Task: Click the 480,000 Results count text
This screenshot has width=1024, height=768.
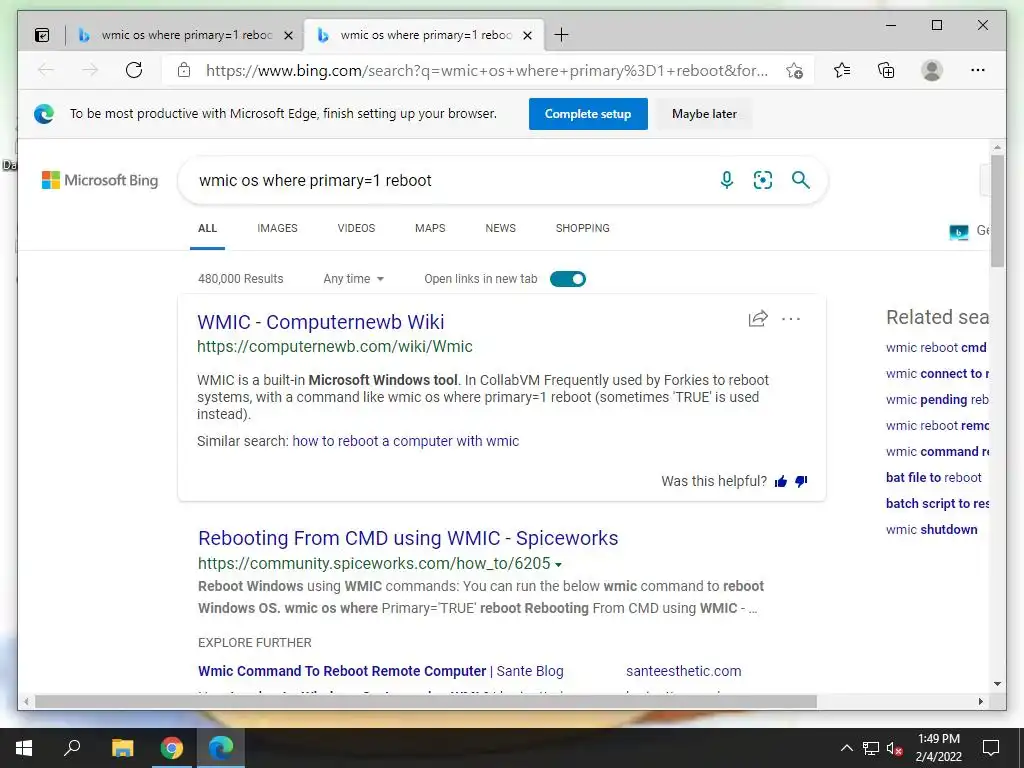Action: pyautogui.click(x=240, y=279)
